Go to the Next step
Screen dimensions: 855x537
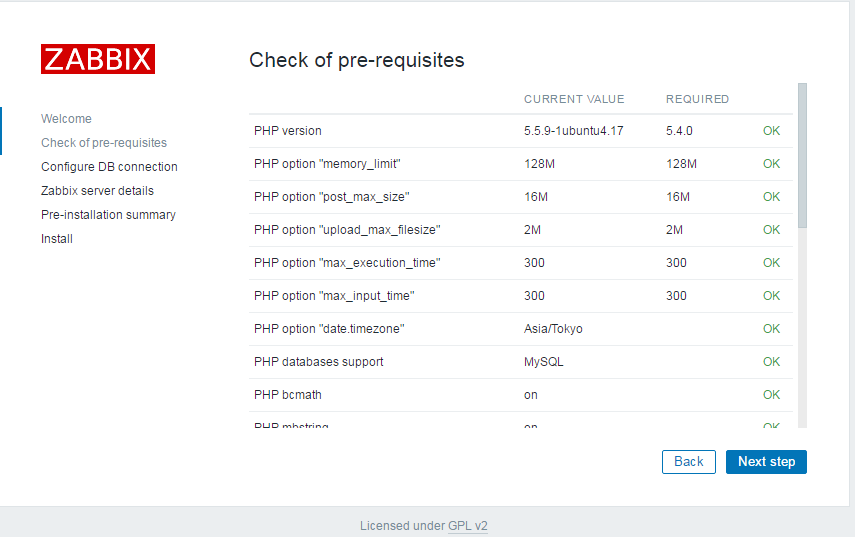(766, 462)
